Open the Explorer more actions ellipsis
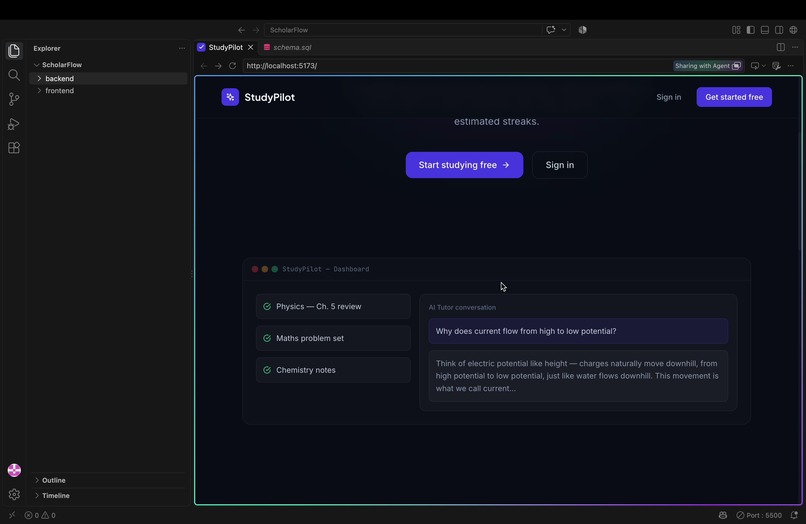This screenshot has width=806, height=524. click(181, 48)
